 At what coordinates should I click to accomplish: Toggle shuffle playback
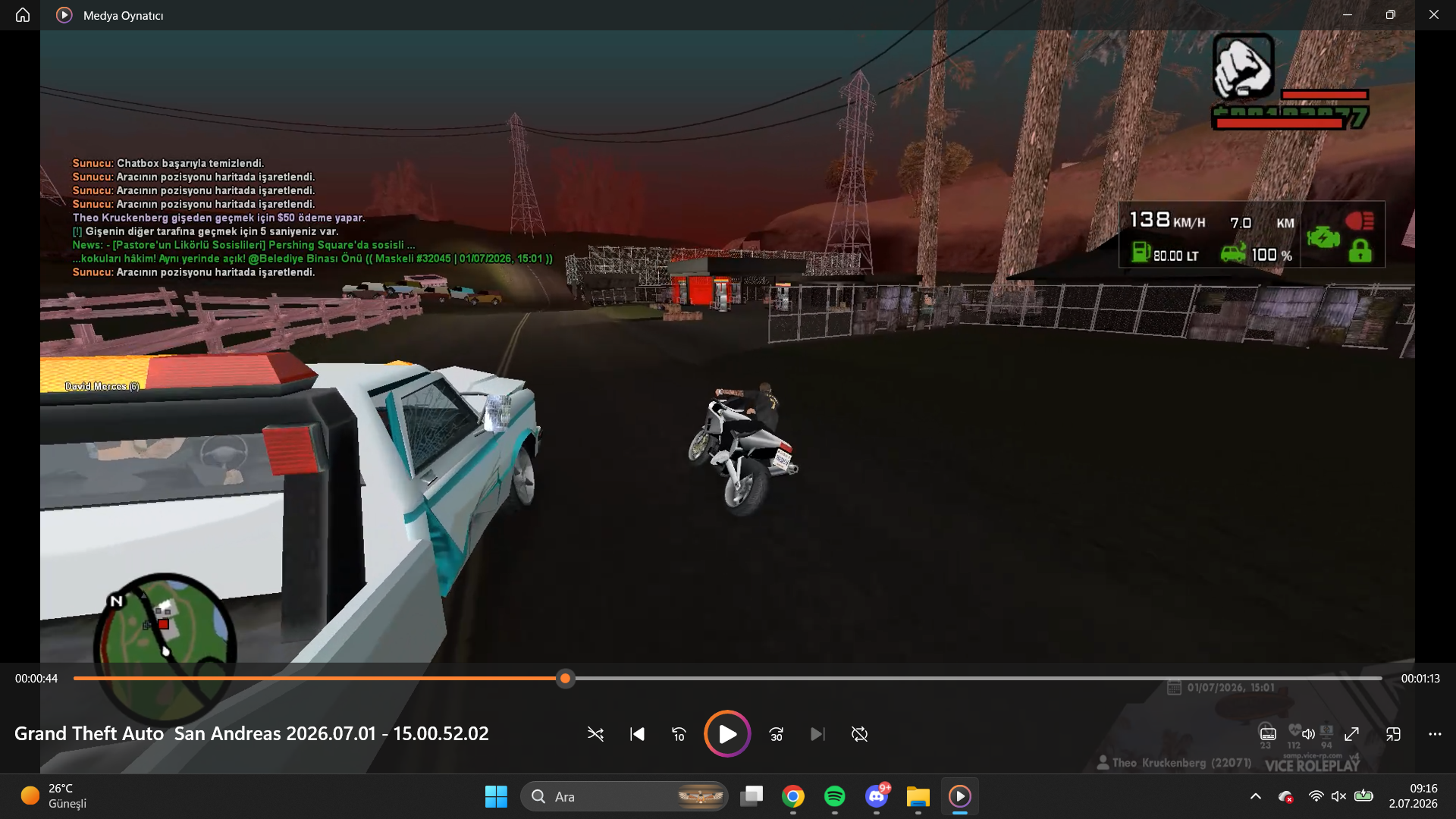(595, 734)
